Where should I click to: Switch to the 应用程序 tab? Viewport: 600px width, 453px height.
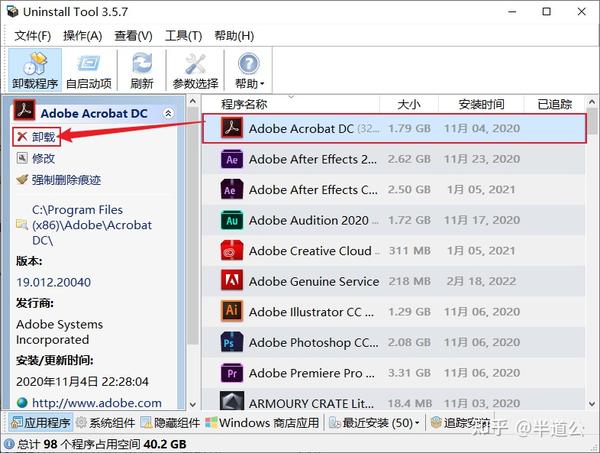[x=41, y=423]
